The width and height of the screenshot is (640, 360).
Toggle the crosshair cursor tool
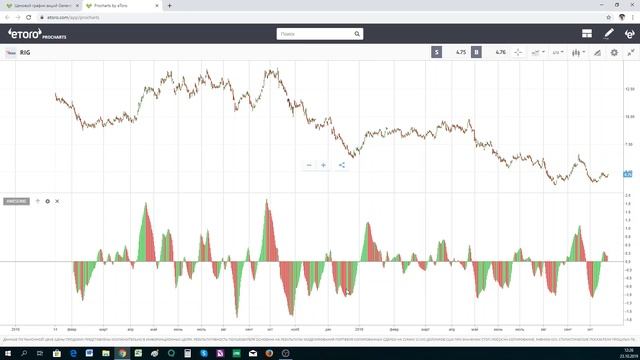(518, 52)
